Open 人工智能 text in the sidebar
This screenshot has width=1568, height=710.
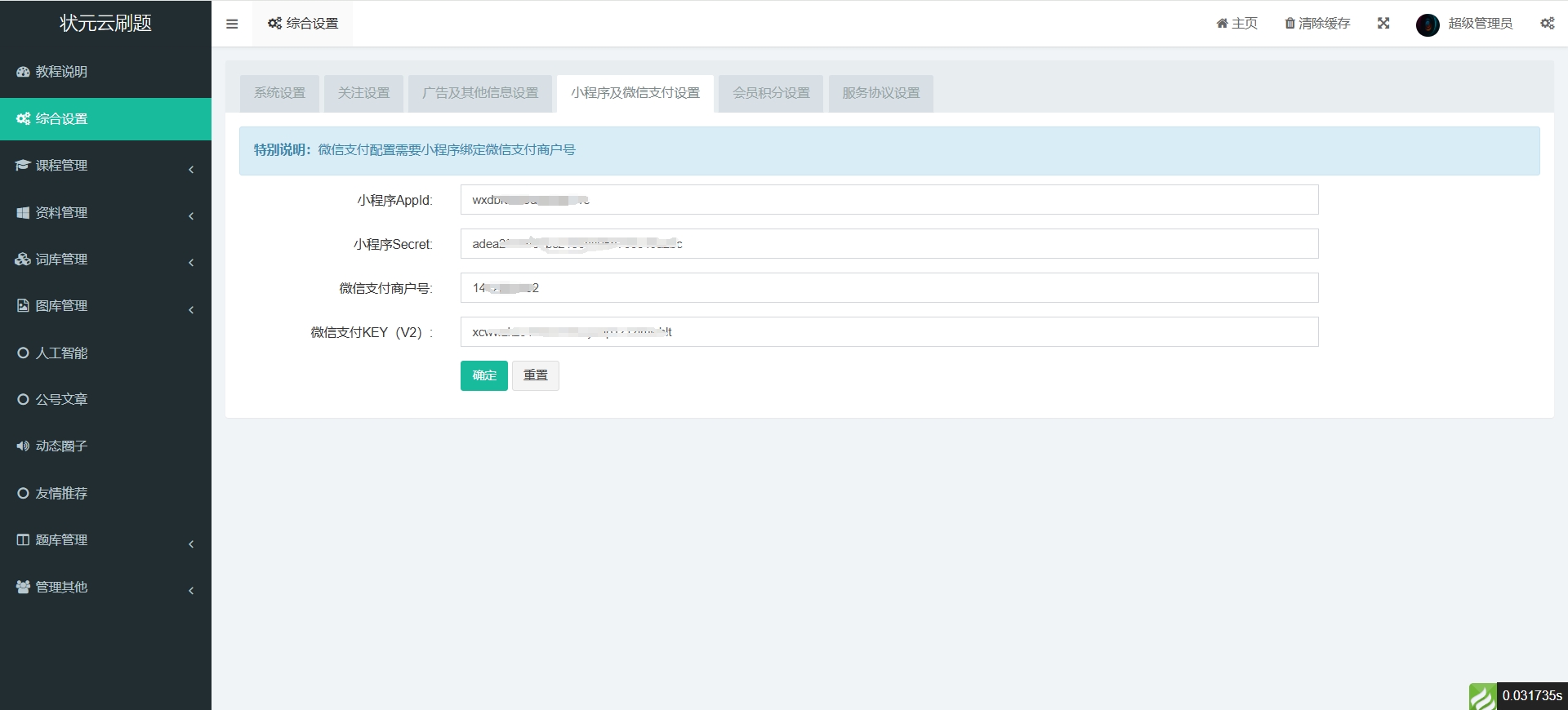[61, 353]
